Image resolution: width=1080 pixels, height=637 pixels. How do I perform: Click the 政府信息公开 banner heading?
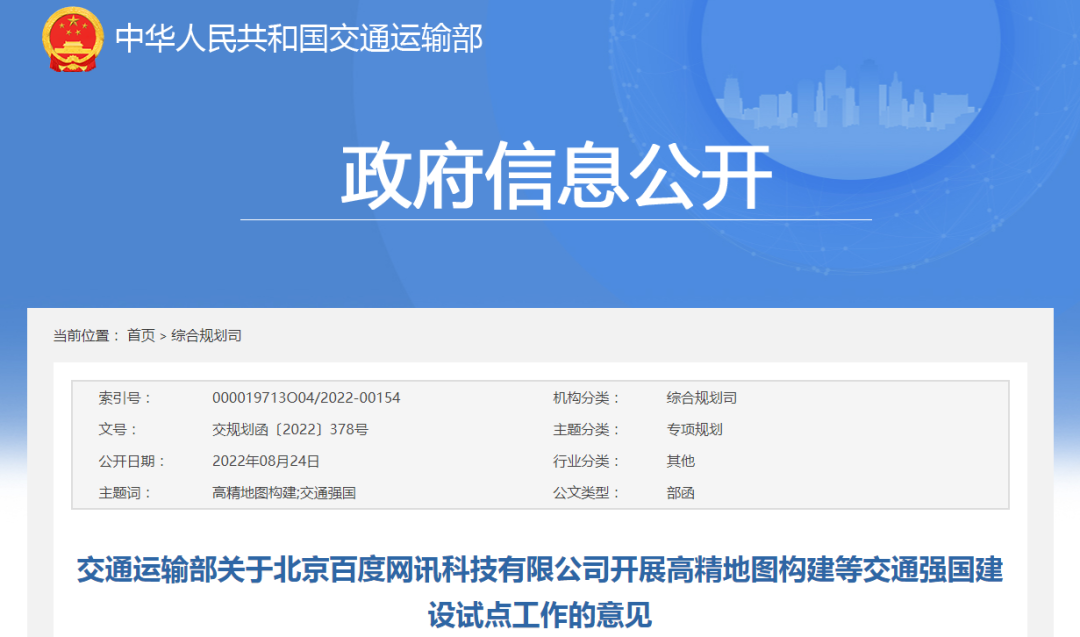coord(556,176)
